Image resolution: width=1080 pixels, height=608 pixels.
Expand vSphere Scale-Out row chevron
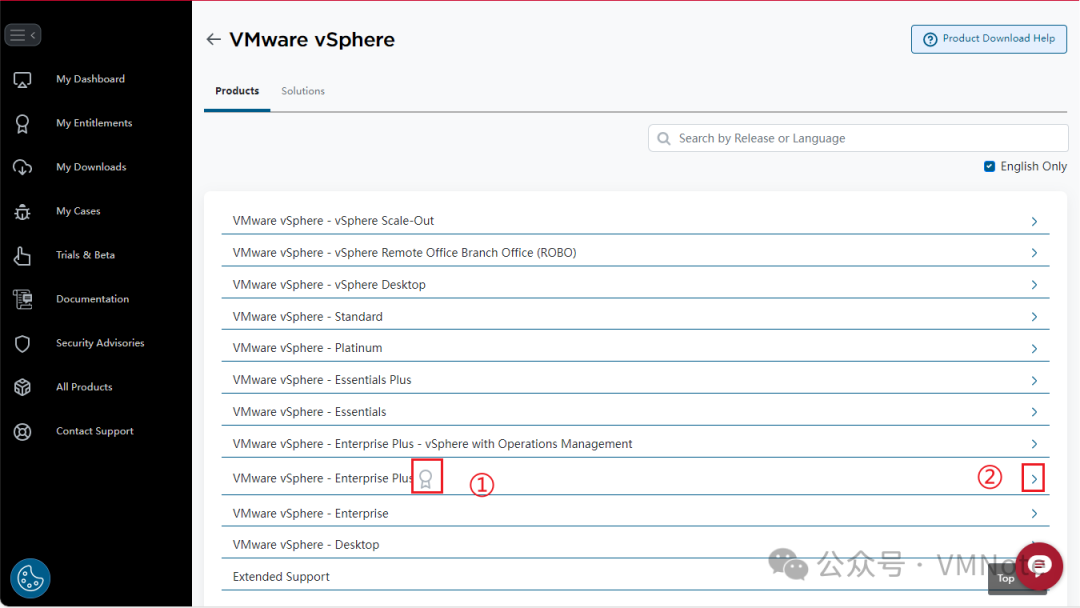pyautogui.click(x=1034, y=221)
